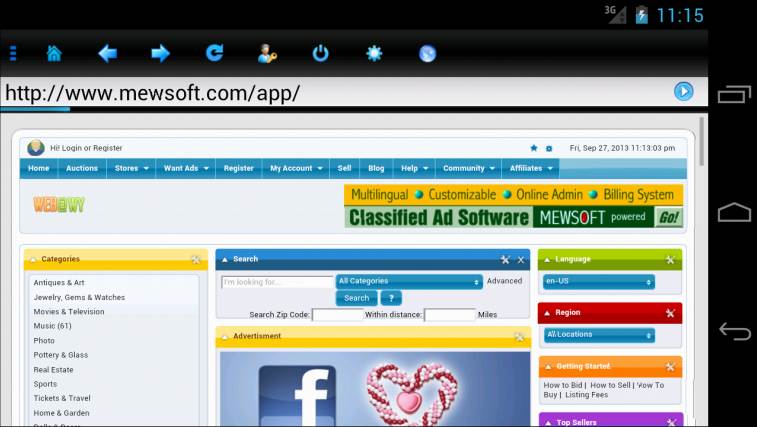Collapse the Categories panel triangle
Image resolution: width=757 pixels, height=427 pixels.
click(x=33, y=259)
